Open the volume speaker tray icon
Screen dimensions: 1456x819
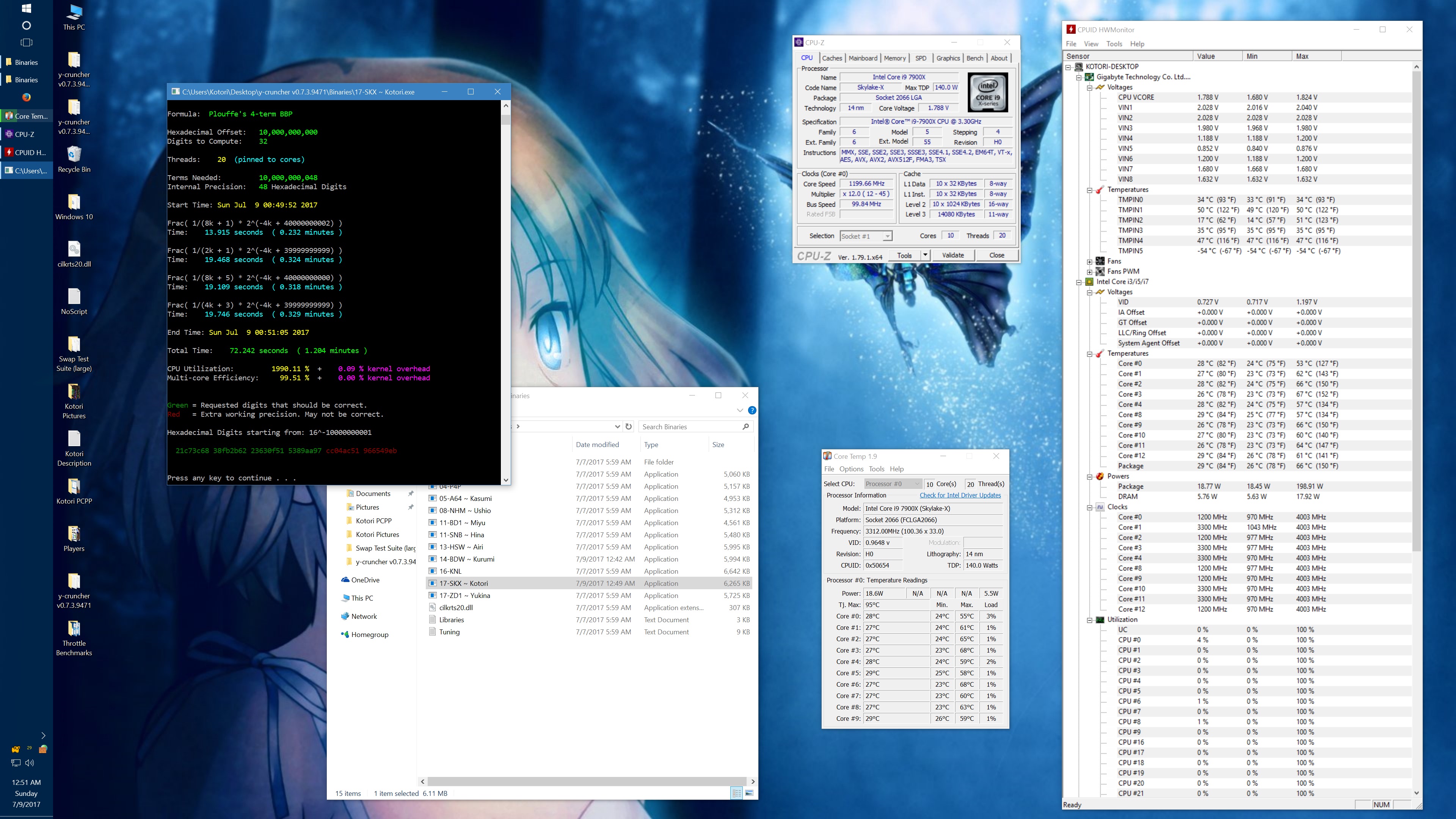[30, 763]
